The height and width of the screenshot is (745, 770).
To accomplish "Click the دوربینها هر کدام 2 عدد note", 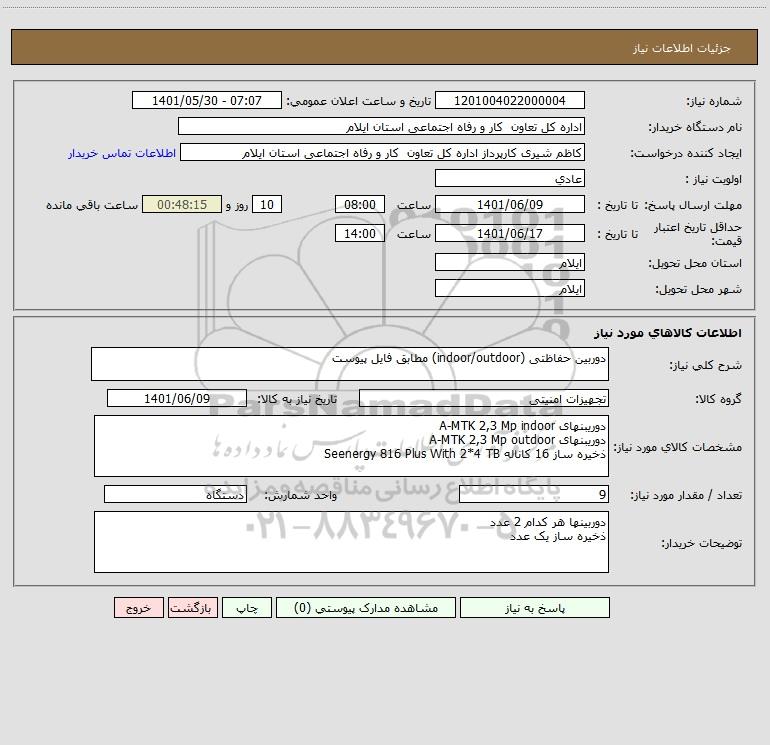I will (548, 522).
